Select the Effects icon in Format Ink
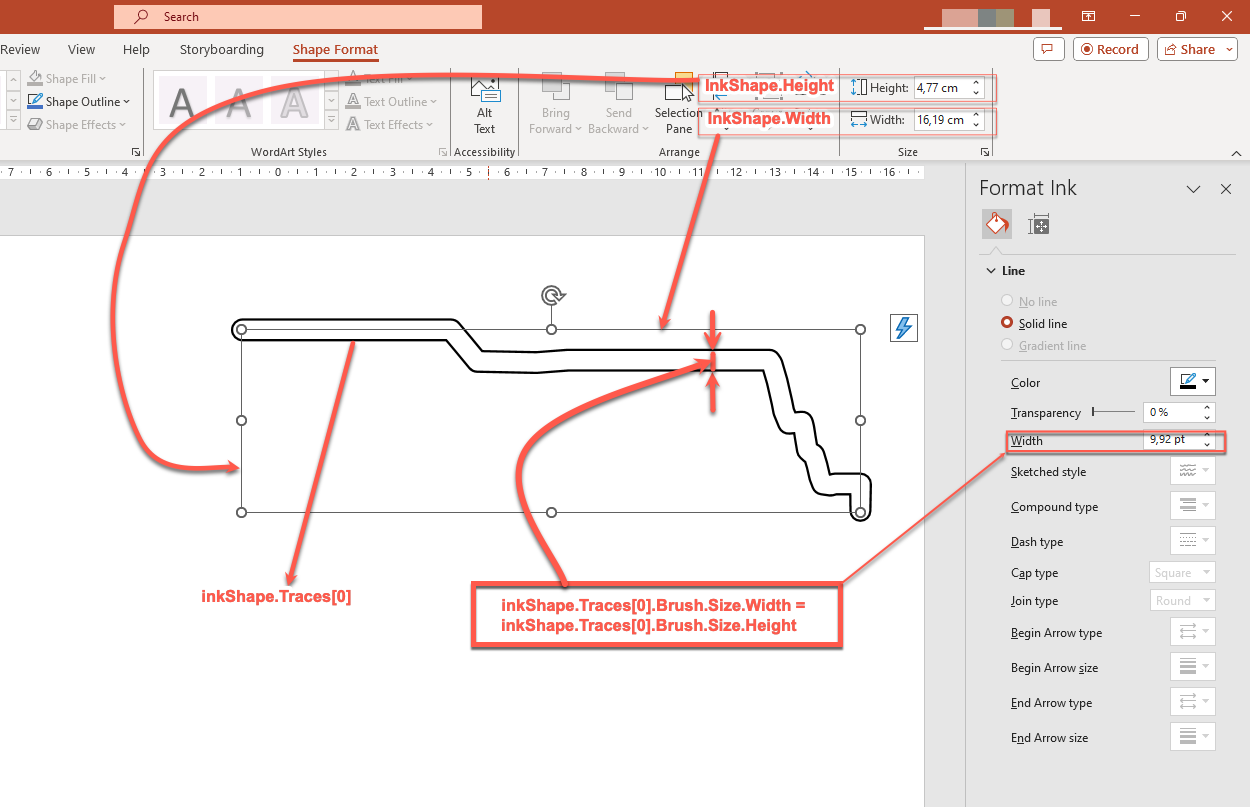1250x807 pixels. pos(1038,223)
